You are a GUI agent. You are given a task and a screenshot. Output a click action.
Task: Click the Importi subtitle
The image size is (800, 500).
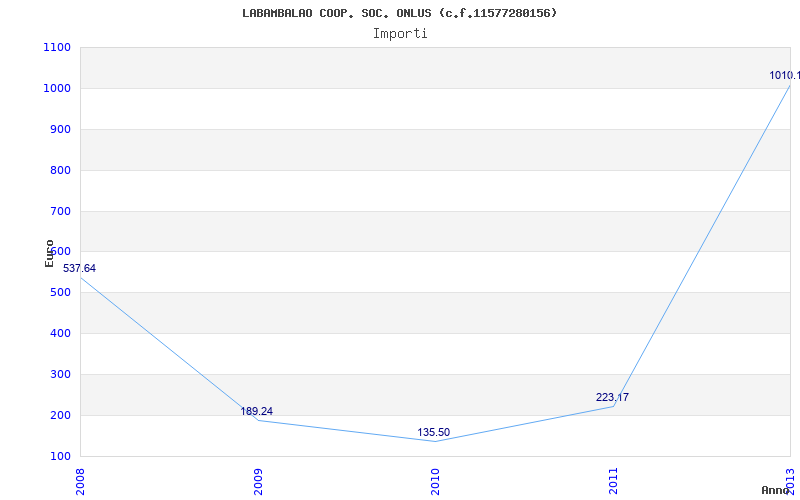[400, 34]
